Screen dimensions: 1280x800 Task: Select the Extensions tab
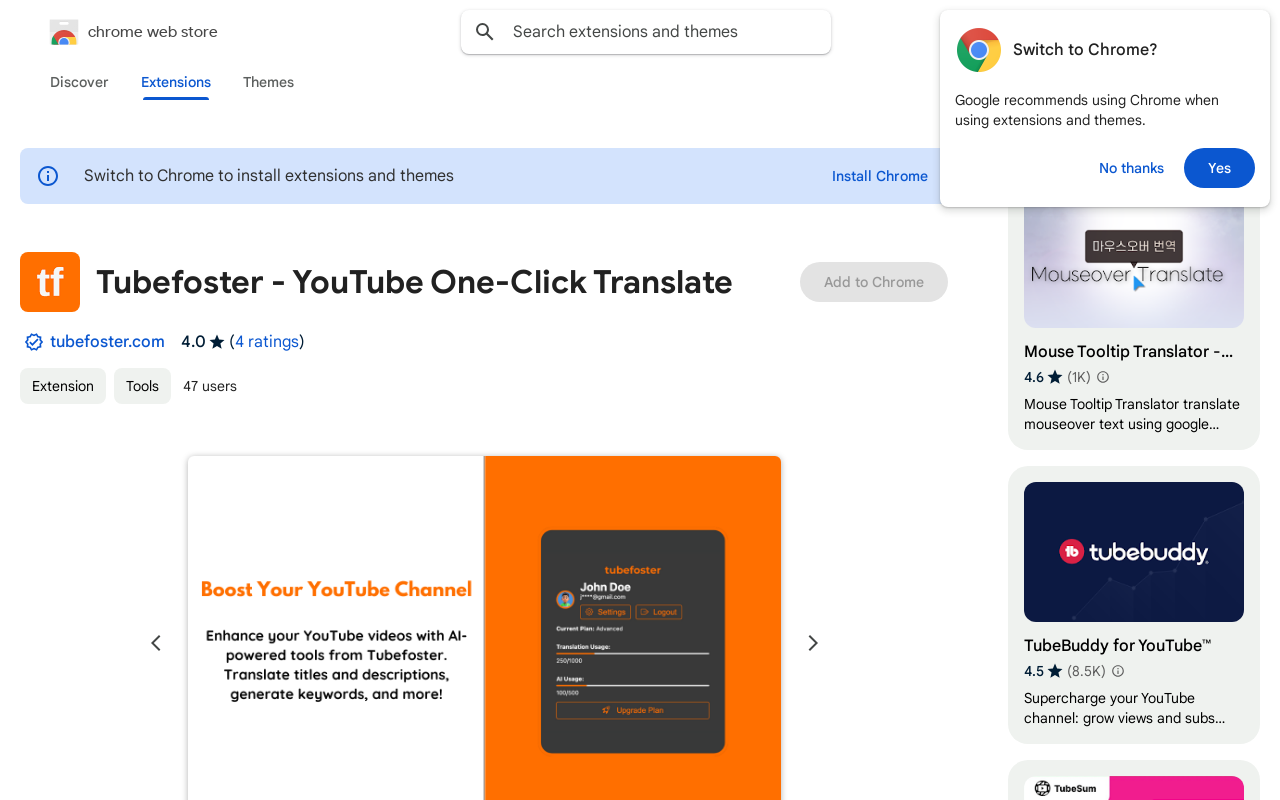coord(176,82)
